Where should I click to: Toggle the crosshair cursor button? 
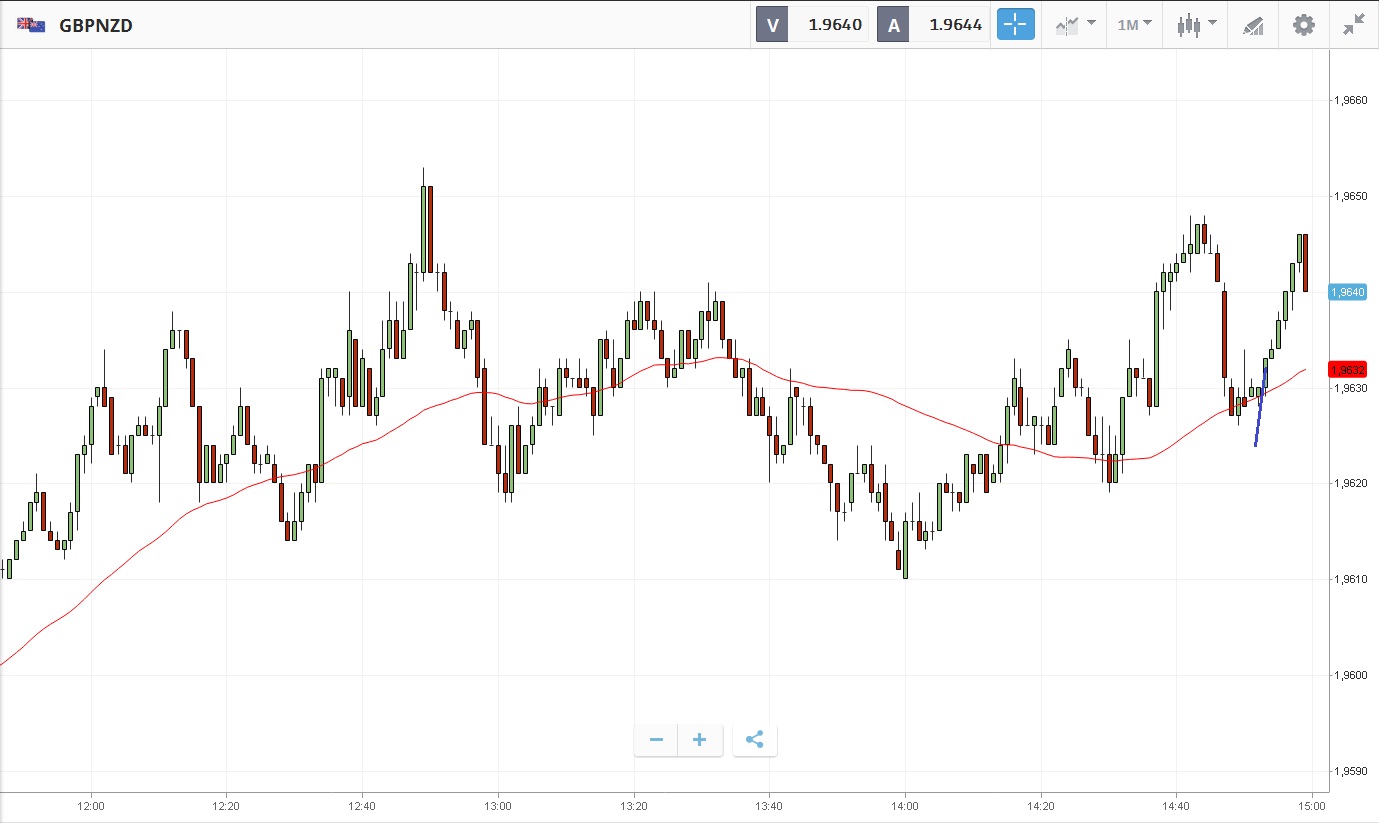pyautogui.click(x=1015, y=25)
